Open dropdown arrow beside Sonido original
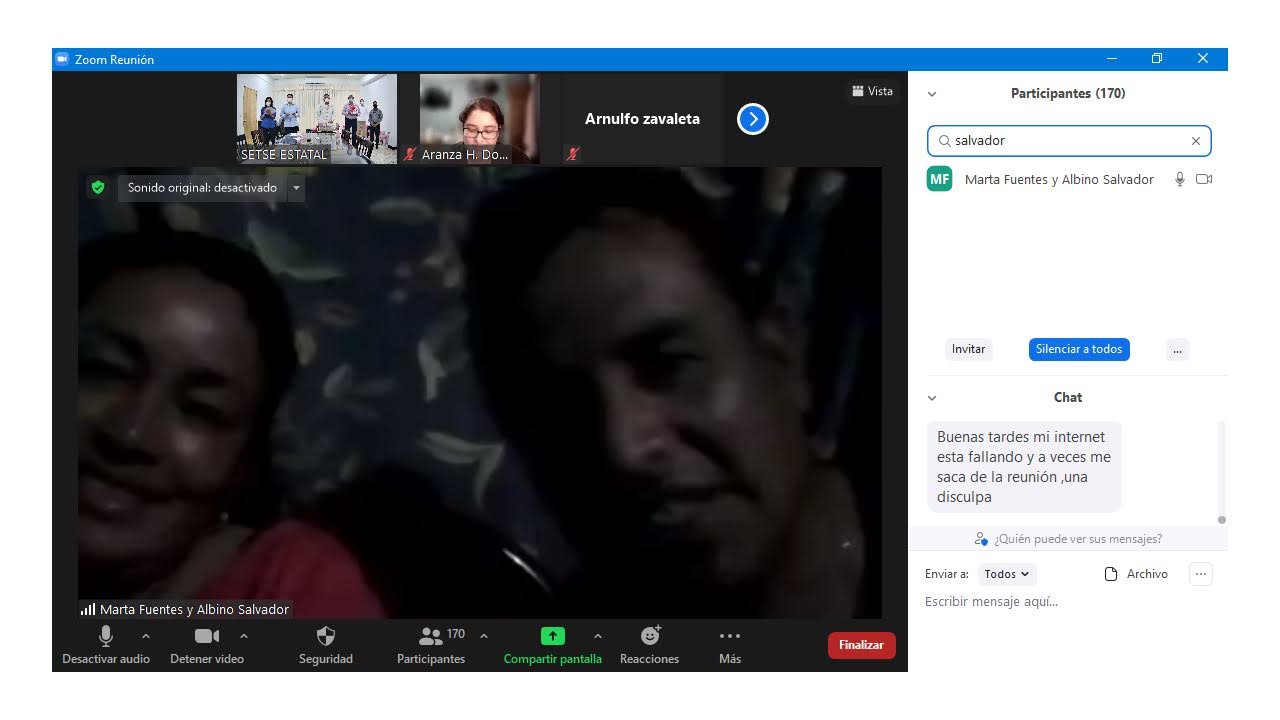Viewport: 1280px width, 720px height. 296,188
